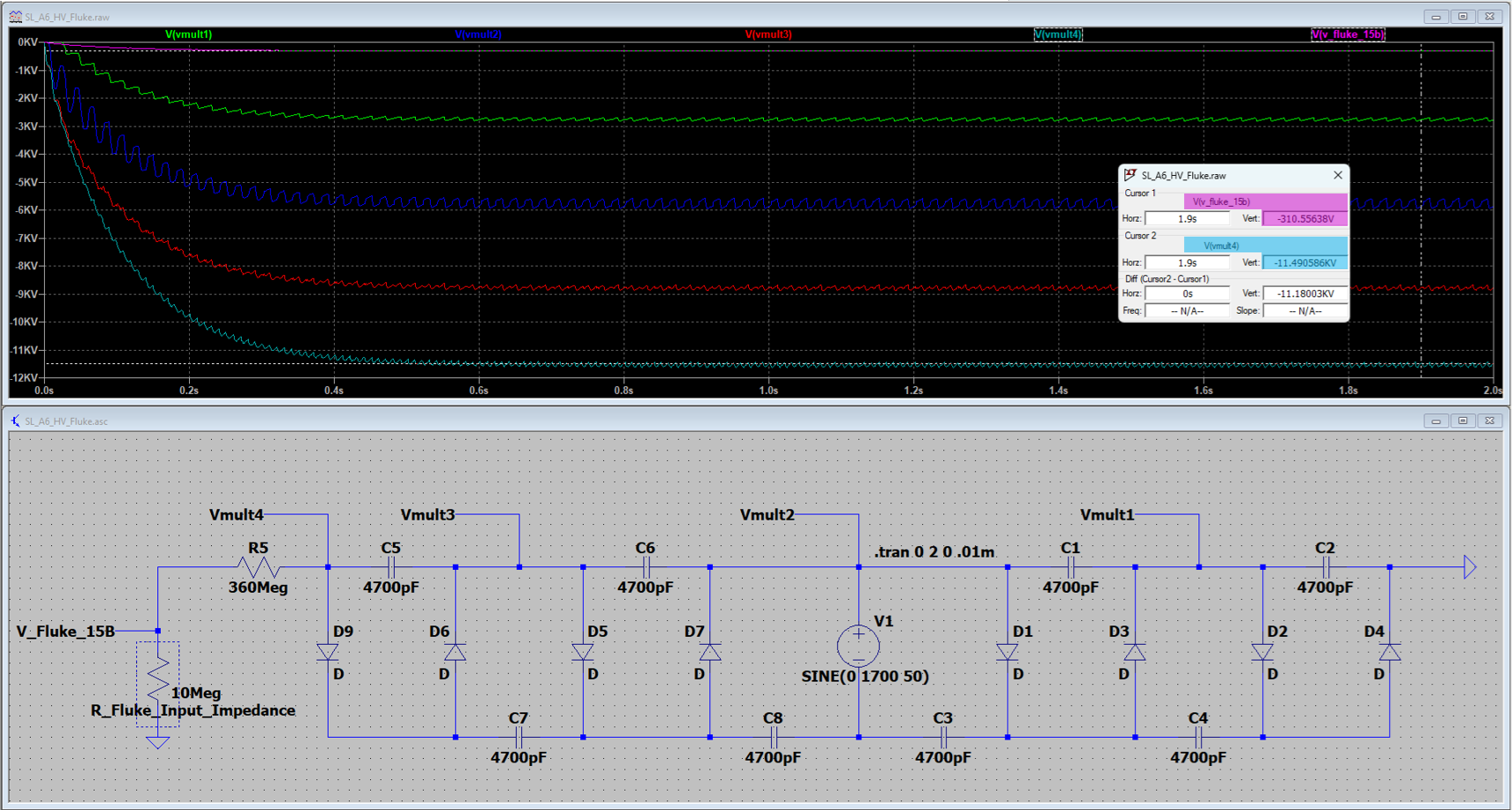
Task: Maximize the SL_A6_HV_Fluke.raw waveform window
Action: [1463, 17]
